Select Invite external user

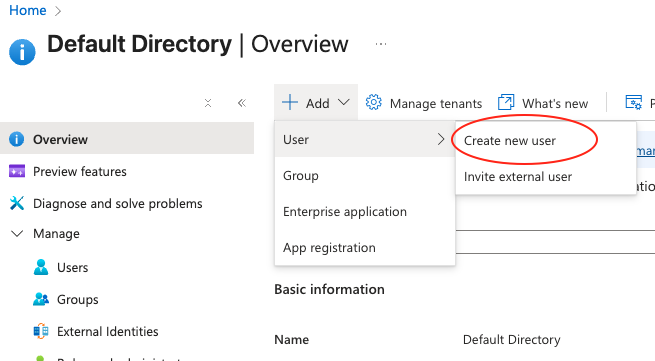(x=518, y=177)
